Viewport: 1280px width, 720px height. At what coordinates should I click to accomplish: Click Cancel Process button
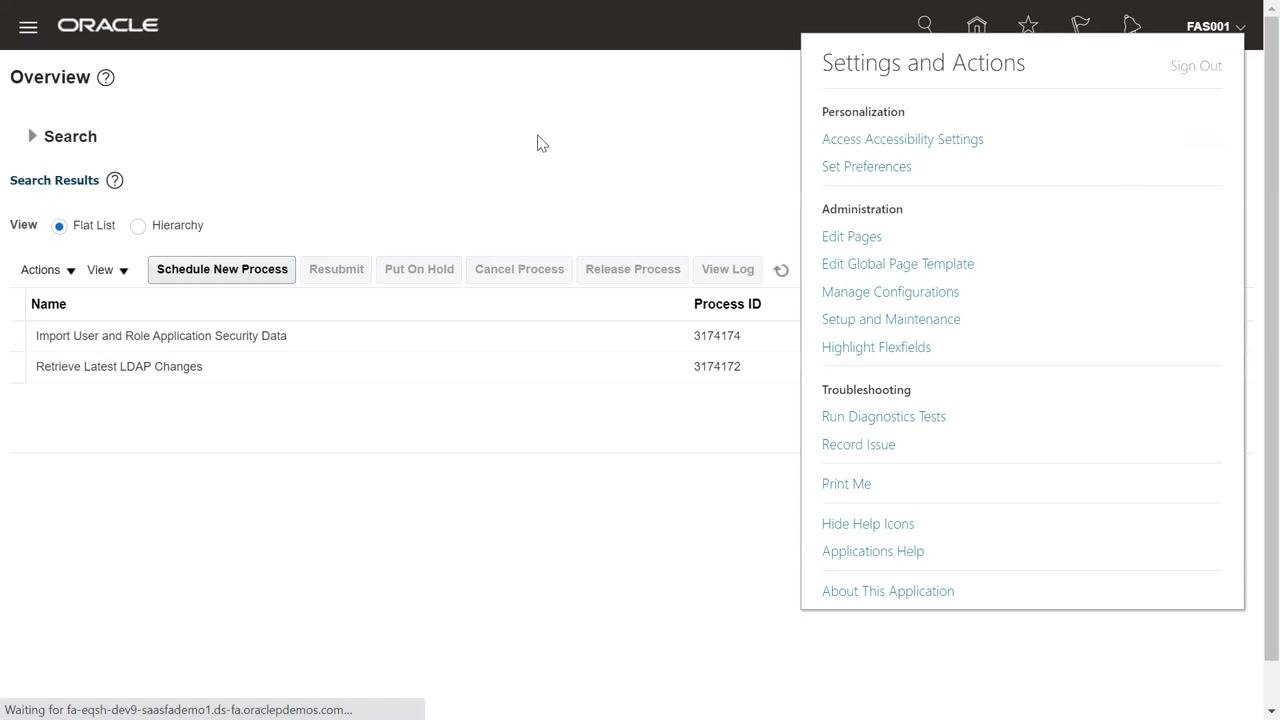coord(519,270)
